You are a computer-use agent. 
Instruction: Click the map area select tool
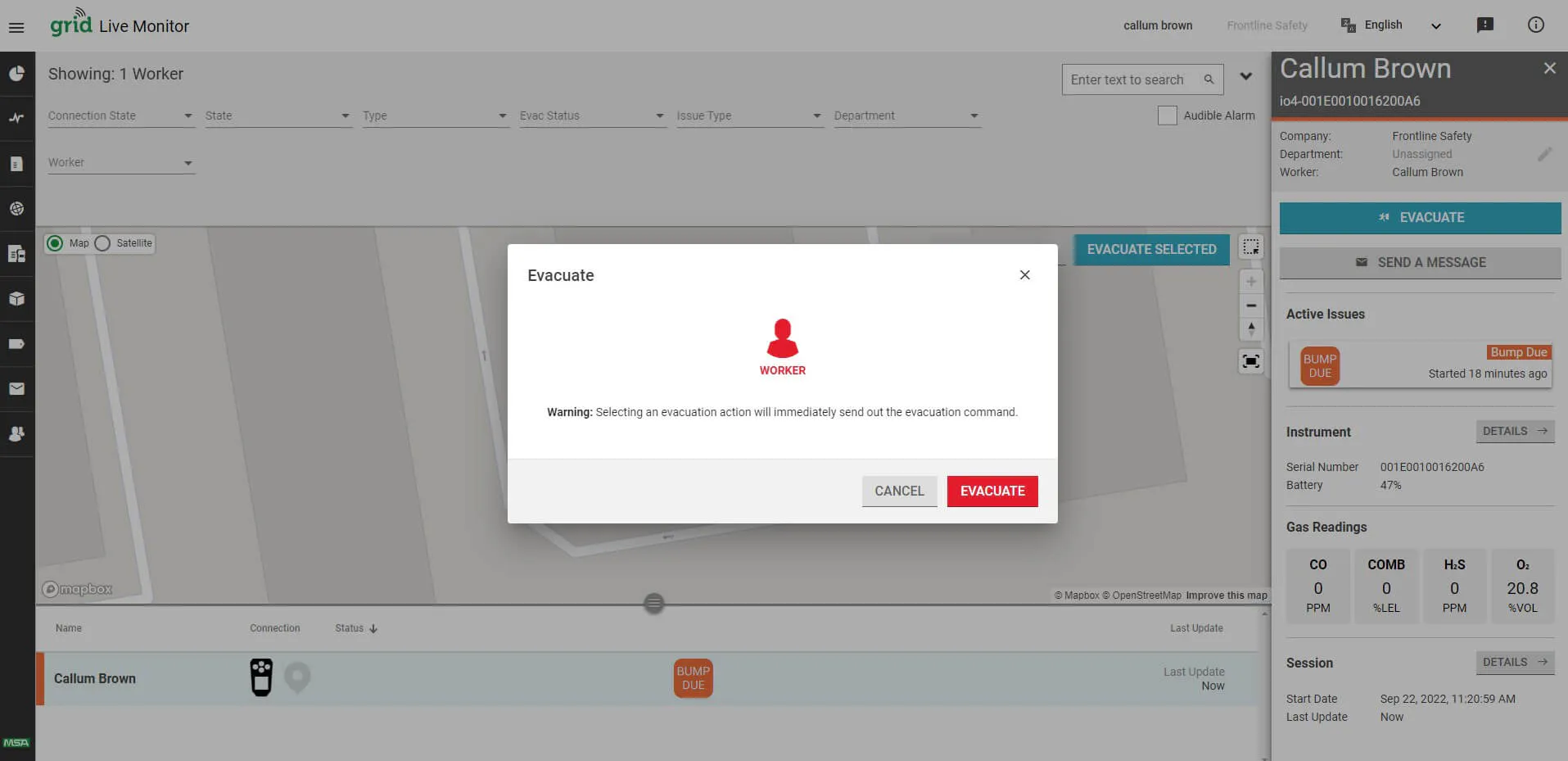click(x=1250, y=247)
